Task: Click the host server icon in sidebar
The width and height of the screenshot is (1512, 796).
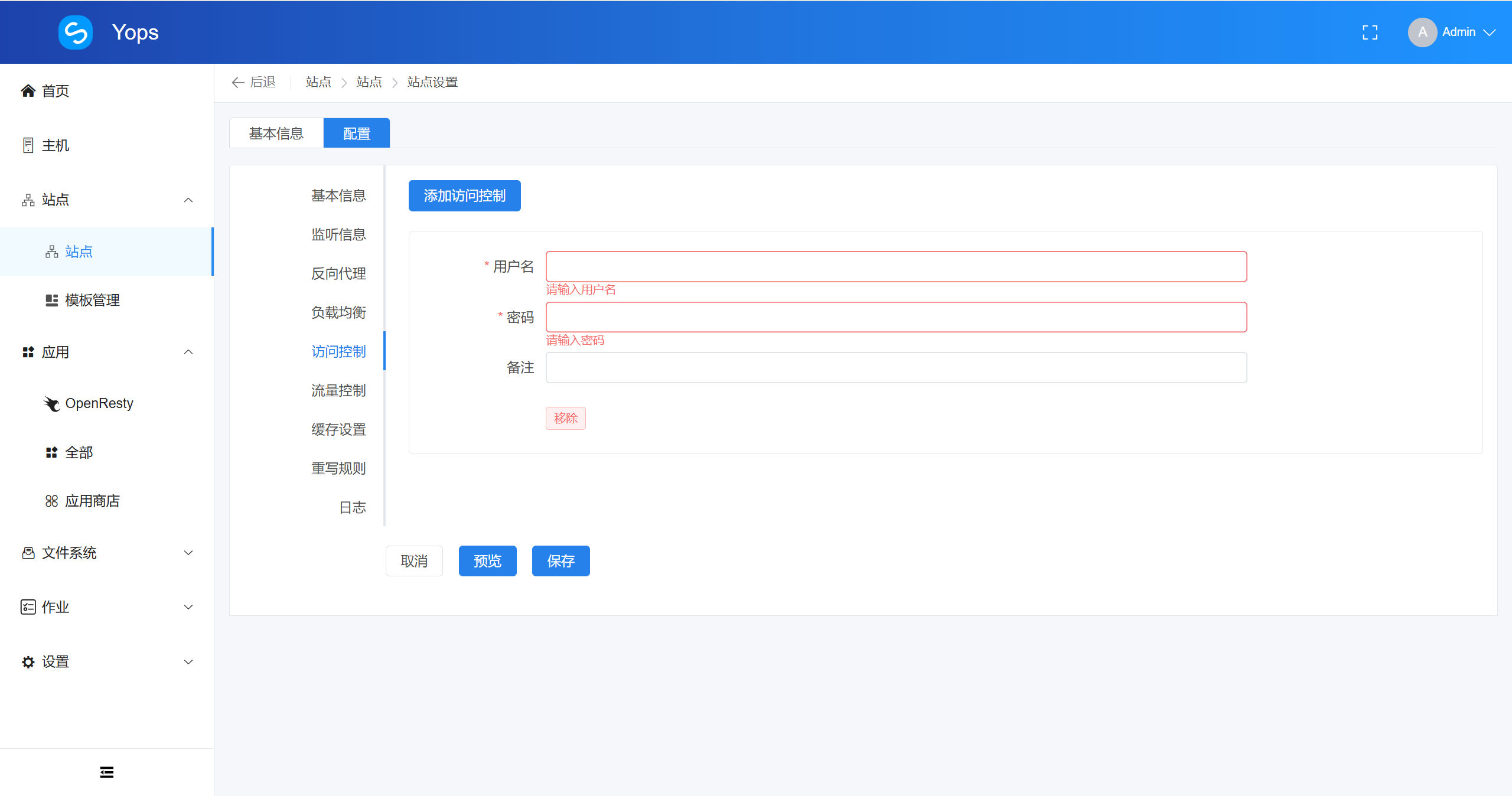Action: click(28, 145)
